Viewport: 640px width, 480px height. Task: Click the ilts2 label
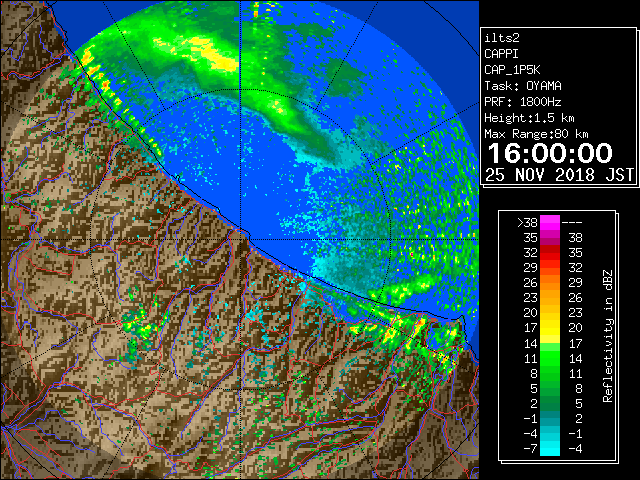click(502, 38)
